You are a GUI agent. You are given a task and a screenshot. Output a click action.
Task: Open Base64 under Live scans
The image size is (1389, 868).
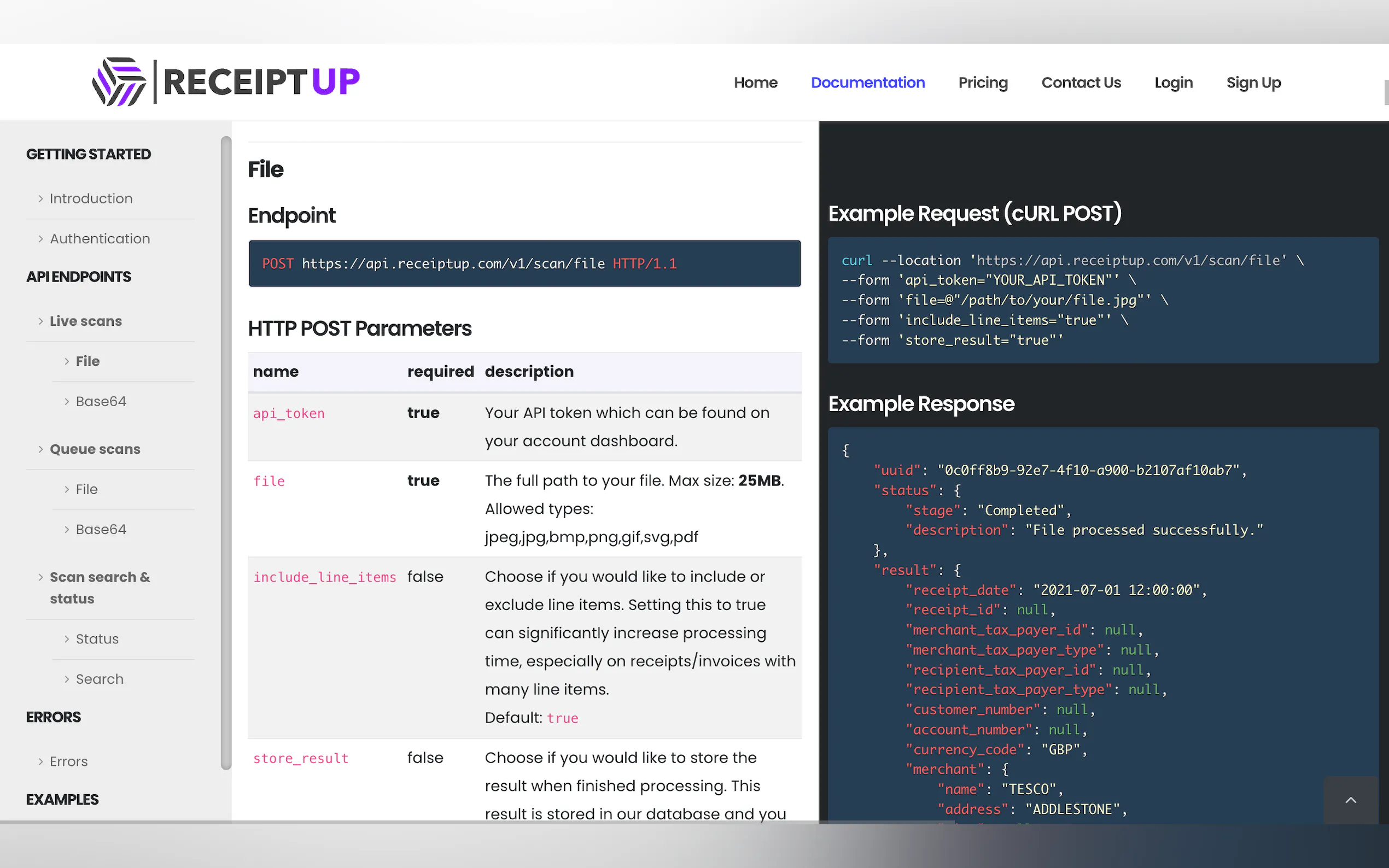pyautogui.click(x=101, y=401)
